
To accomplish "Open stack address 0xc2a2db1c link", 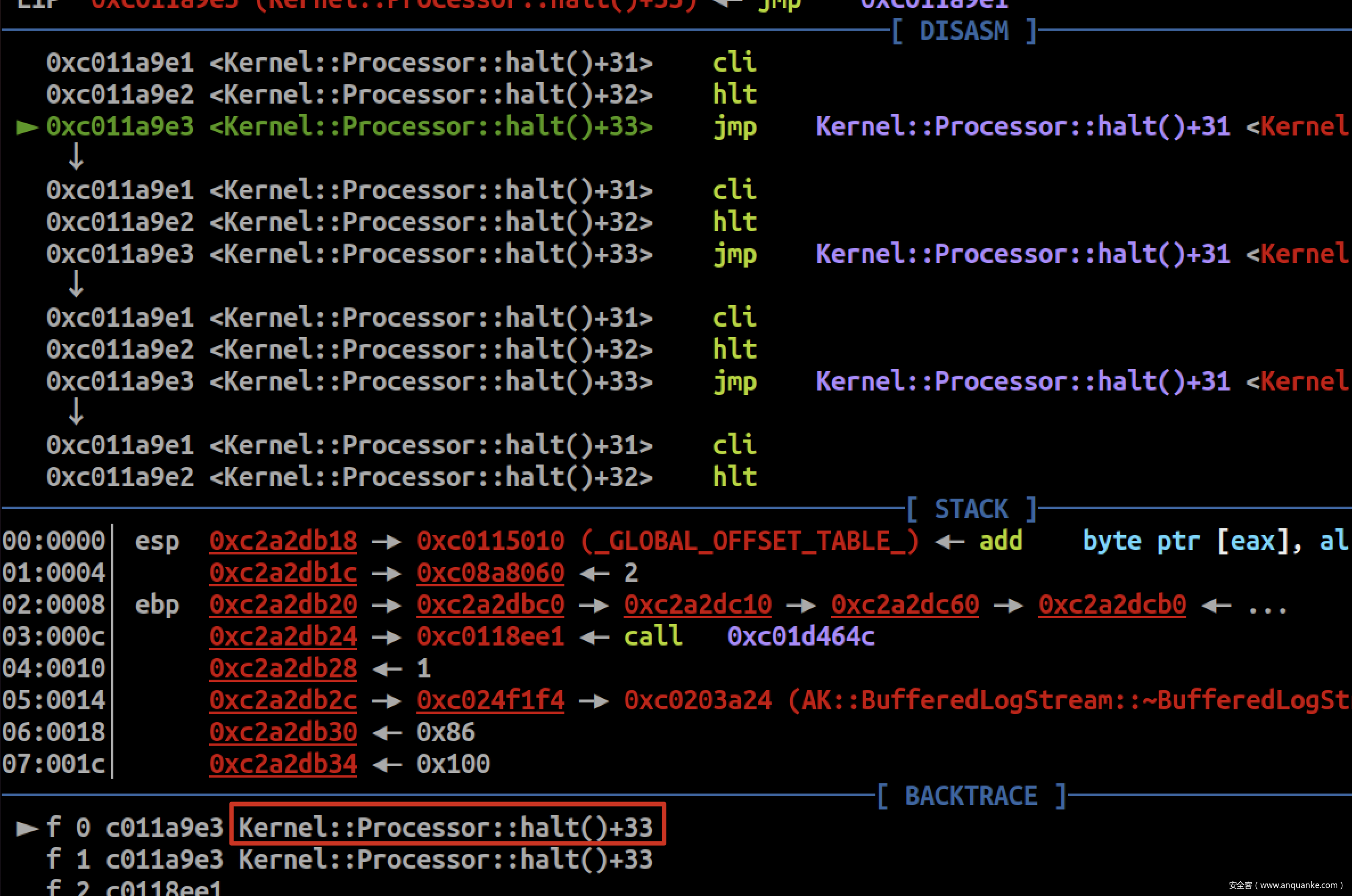I will 283,573.
